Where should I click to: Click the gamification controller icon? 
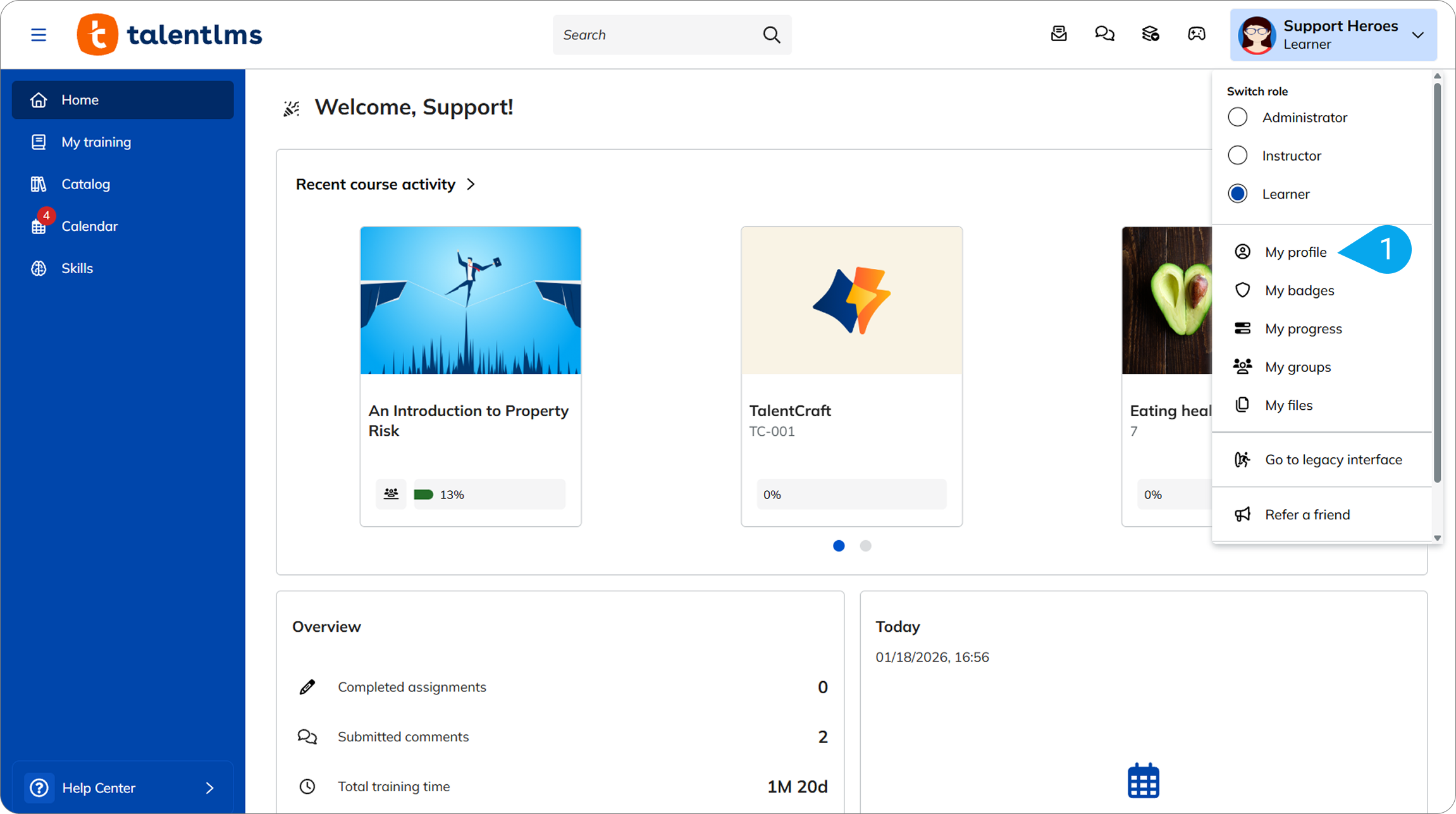pos(1196,34)
